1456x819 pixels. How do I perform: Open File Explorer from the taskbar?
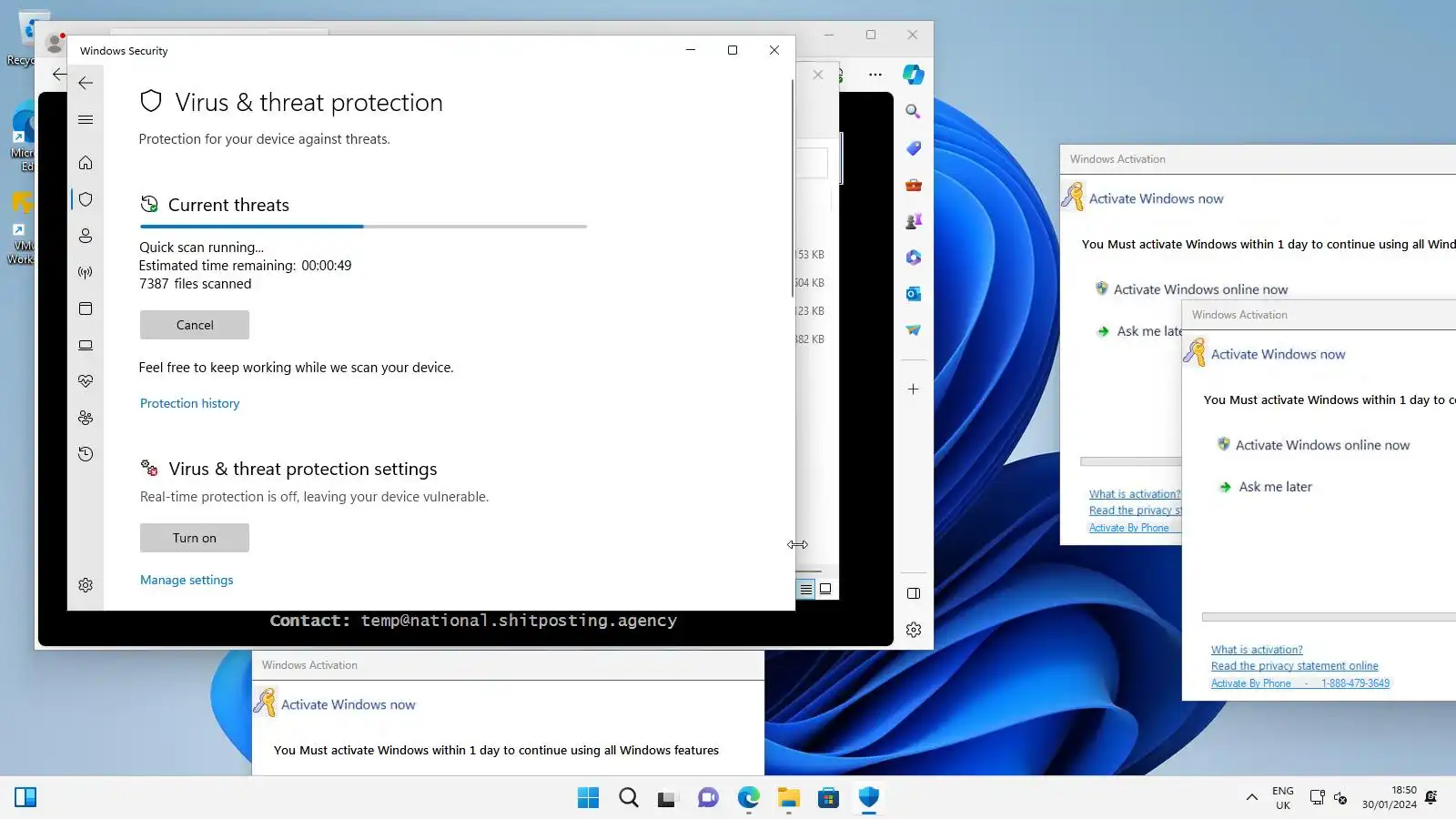tap(788, 798)
